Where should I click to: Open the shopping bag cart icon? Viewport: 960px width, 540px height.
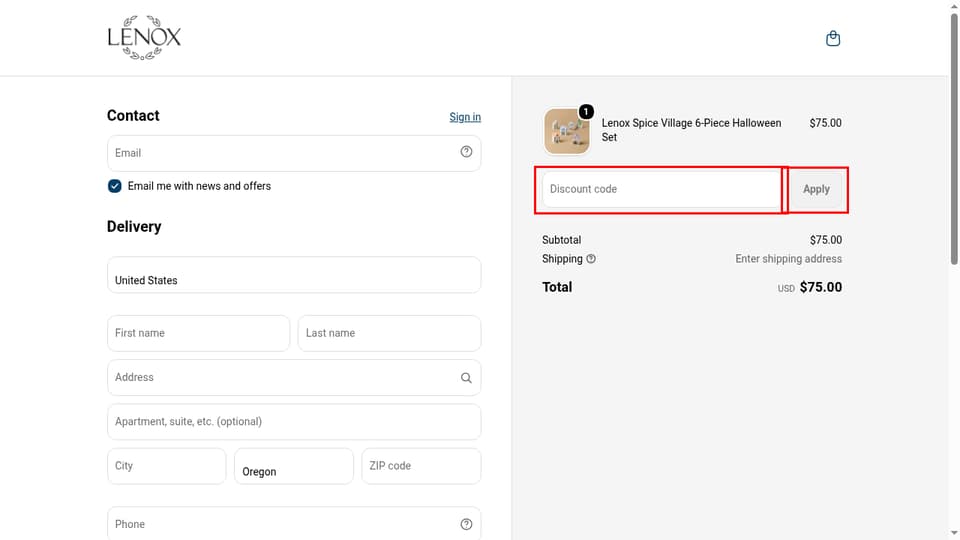833,39
